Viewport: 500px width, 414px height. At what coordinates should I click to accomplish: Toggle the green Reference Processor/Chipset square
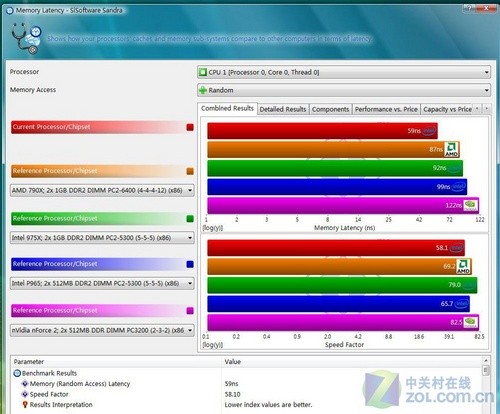(x=190, y=219)
